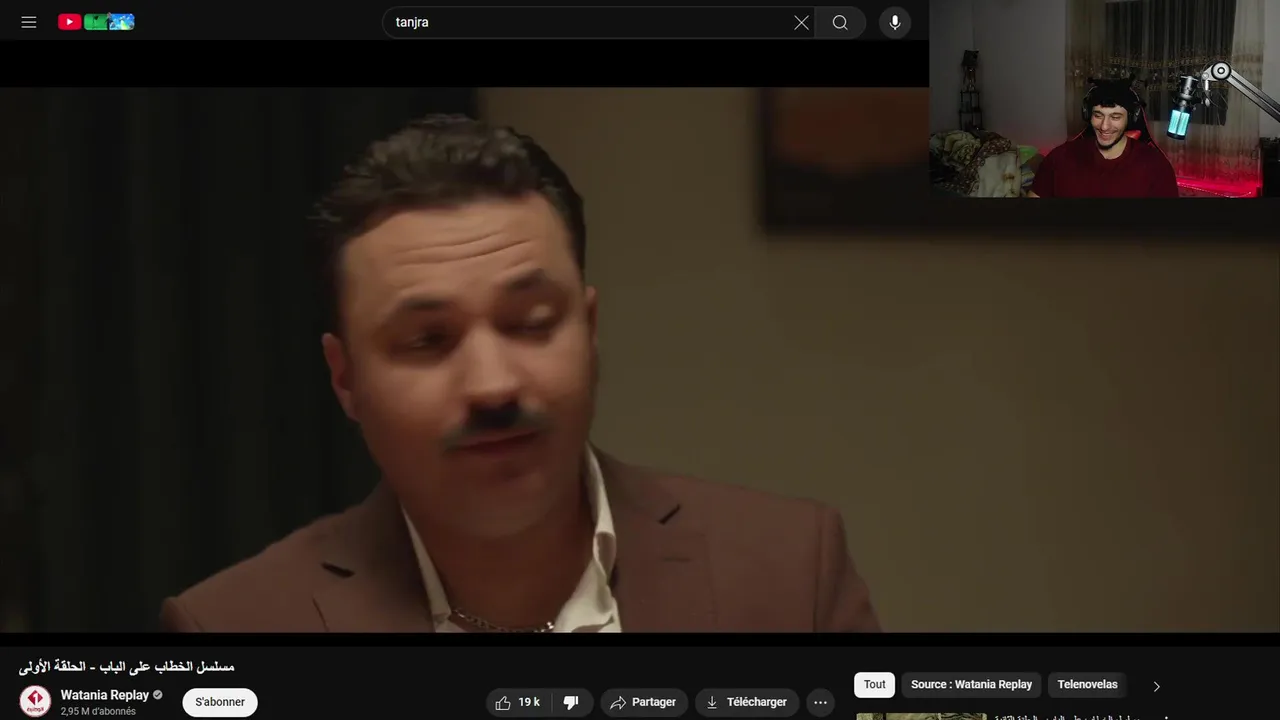
Task: Run search with the magnifier button
Action: click(840, 22)
